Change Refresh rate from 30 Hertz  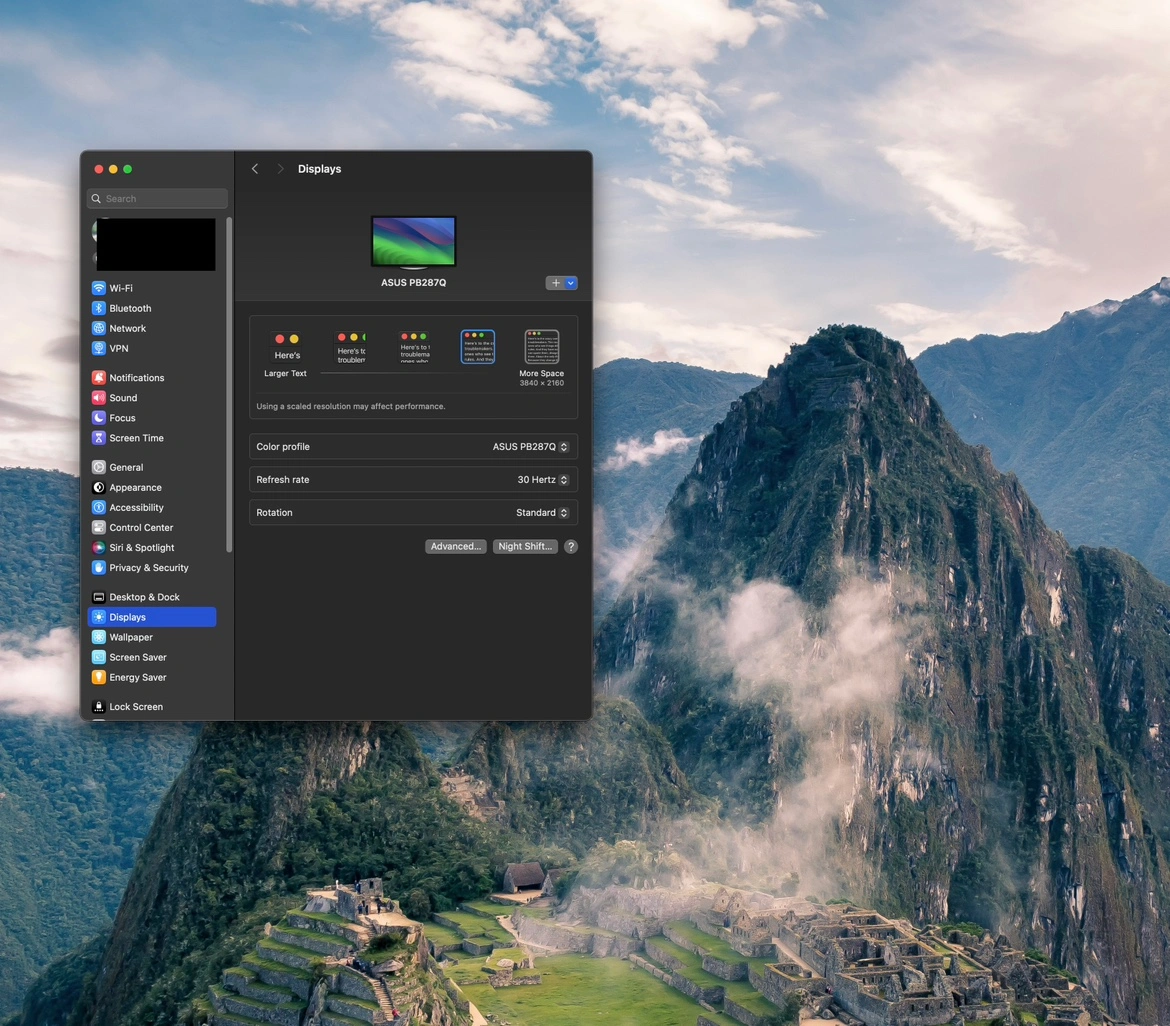click(542, 480)
